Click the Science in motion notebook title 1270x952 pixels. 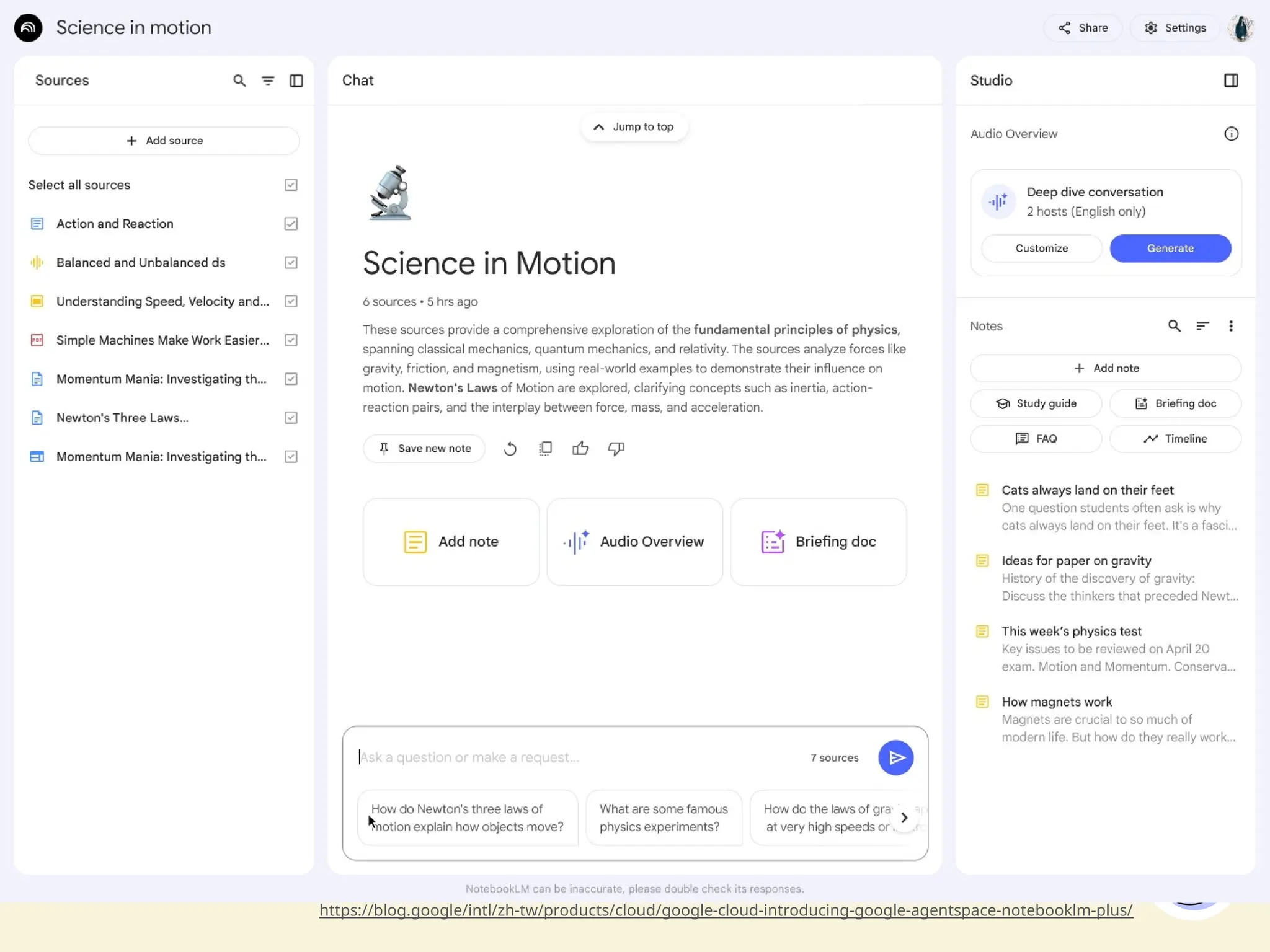(134, 28)
